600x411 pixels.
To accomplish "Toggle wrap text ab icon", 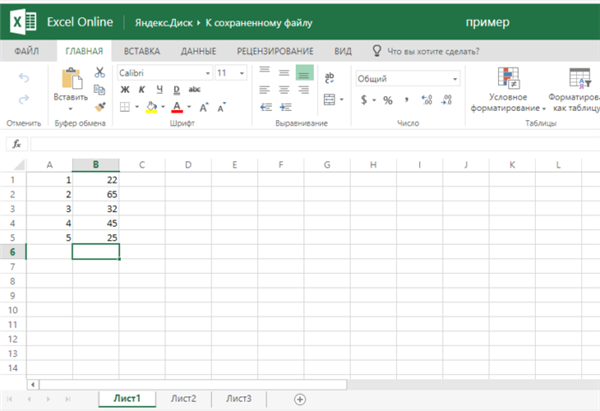I will tap(329, 78).
